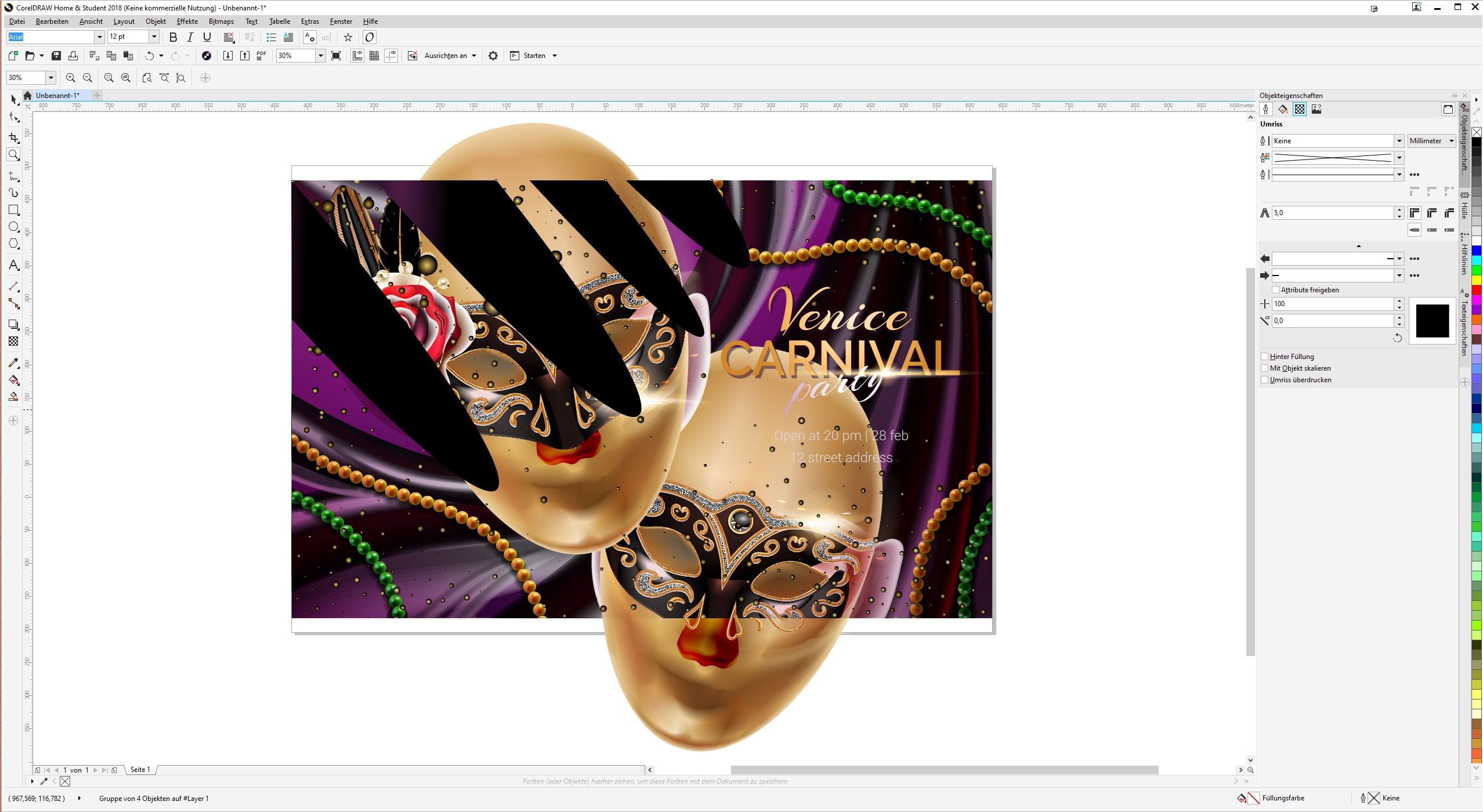Open the Outline pen tab in Objekteigenschaften
The image size is (1483, 812).
pos(1266,109)
